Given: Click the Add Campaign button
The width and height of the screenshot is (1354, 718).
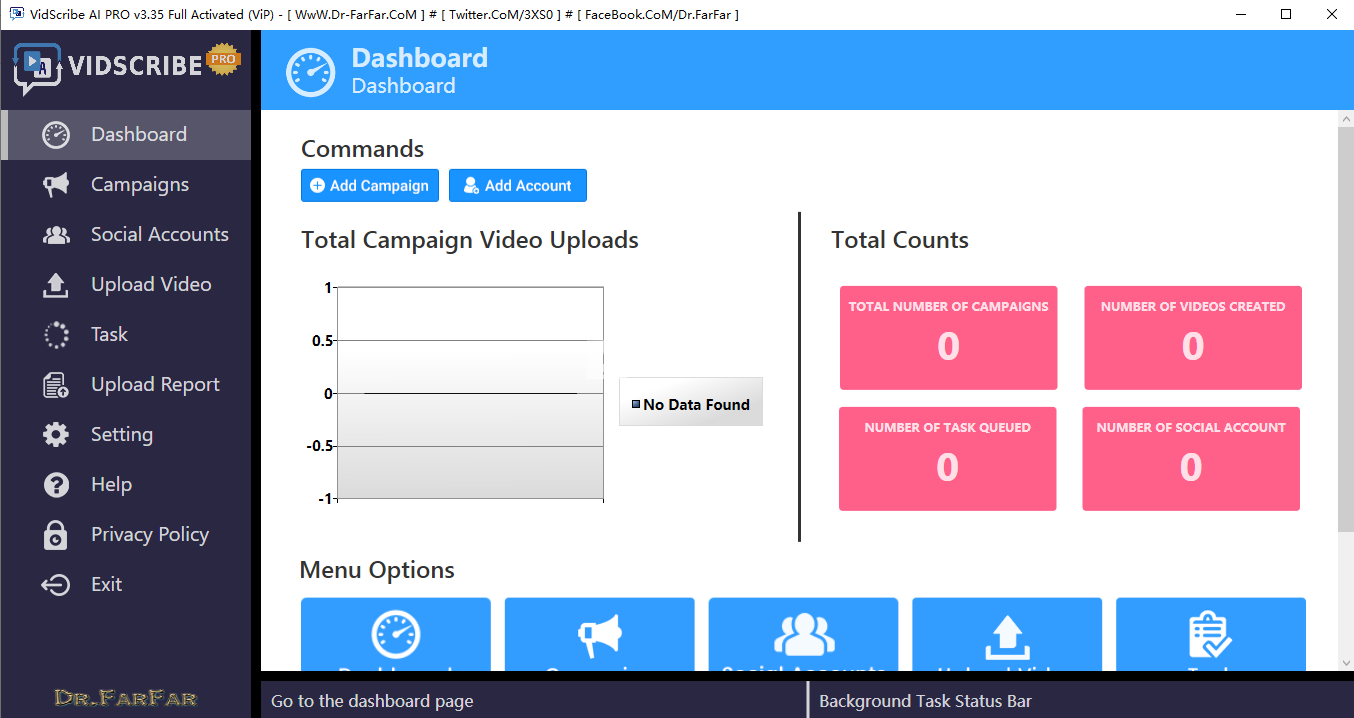Looking at the screenshot, I should click(370, 186).
